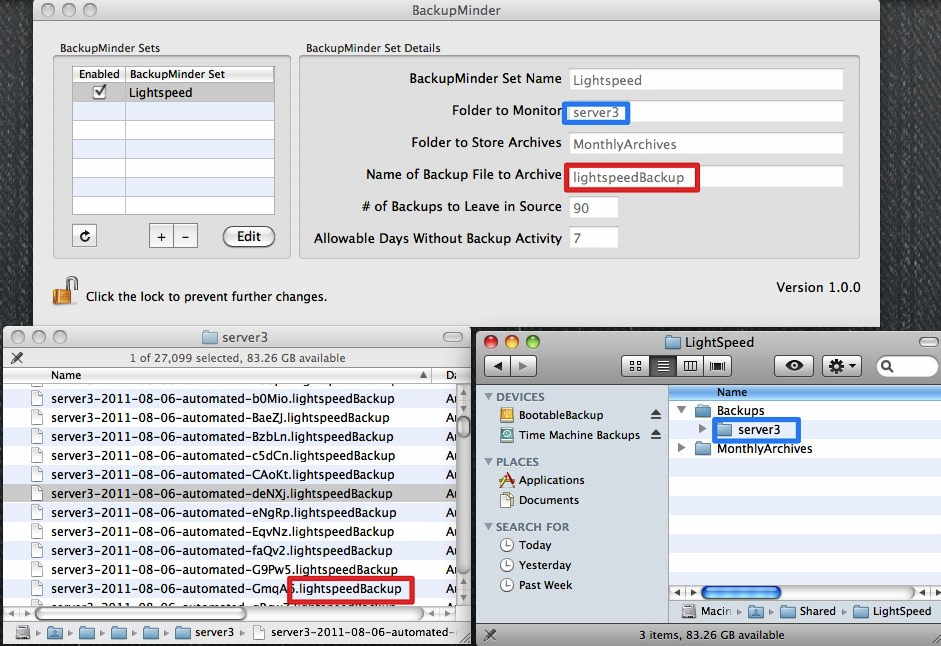Click the horizontal scrollbar in LightSpeed window
Screen dimensions: 941x646
[x=741, y=593]
